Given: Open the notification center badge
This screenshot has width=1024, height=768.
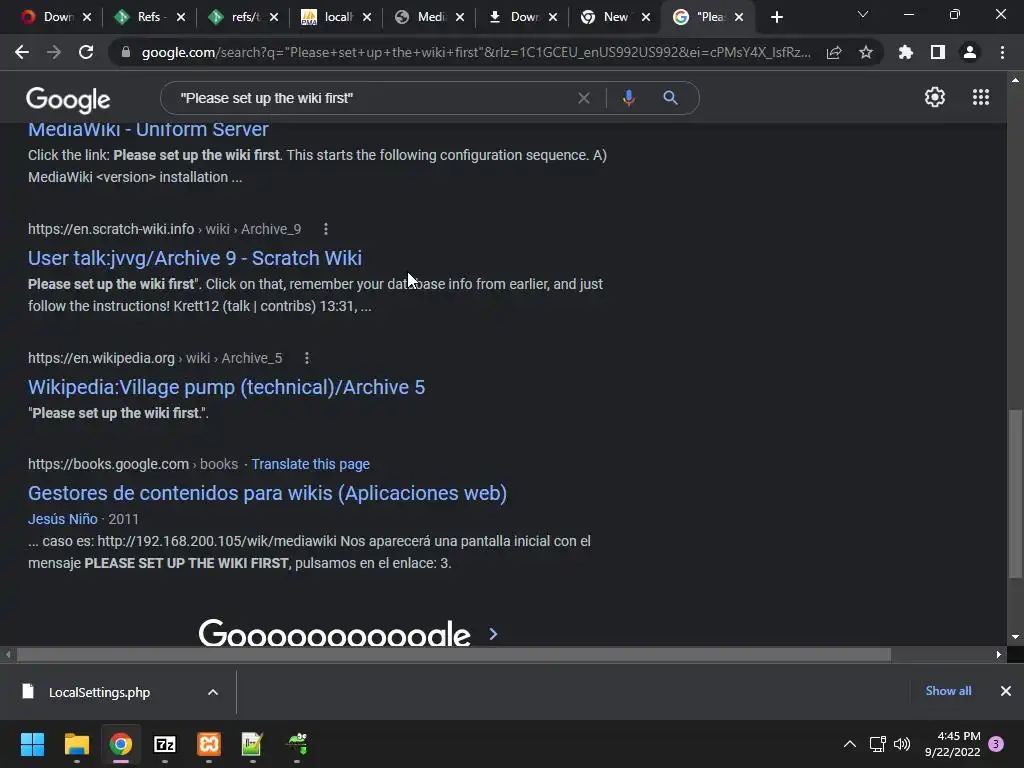Looking at the screenshot, I should (996, 744).
